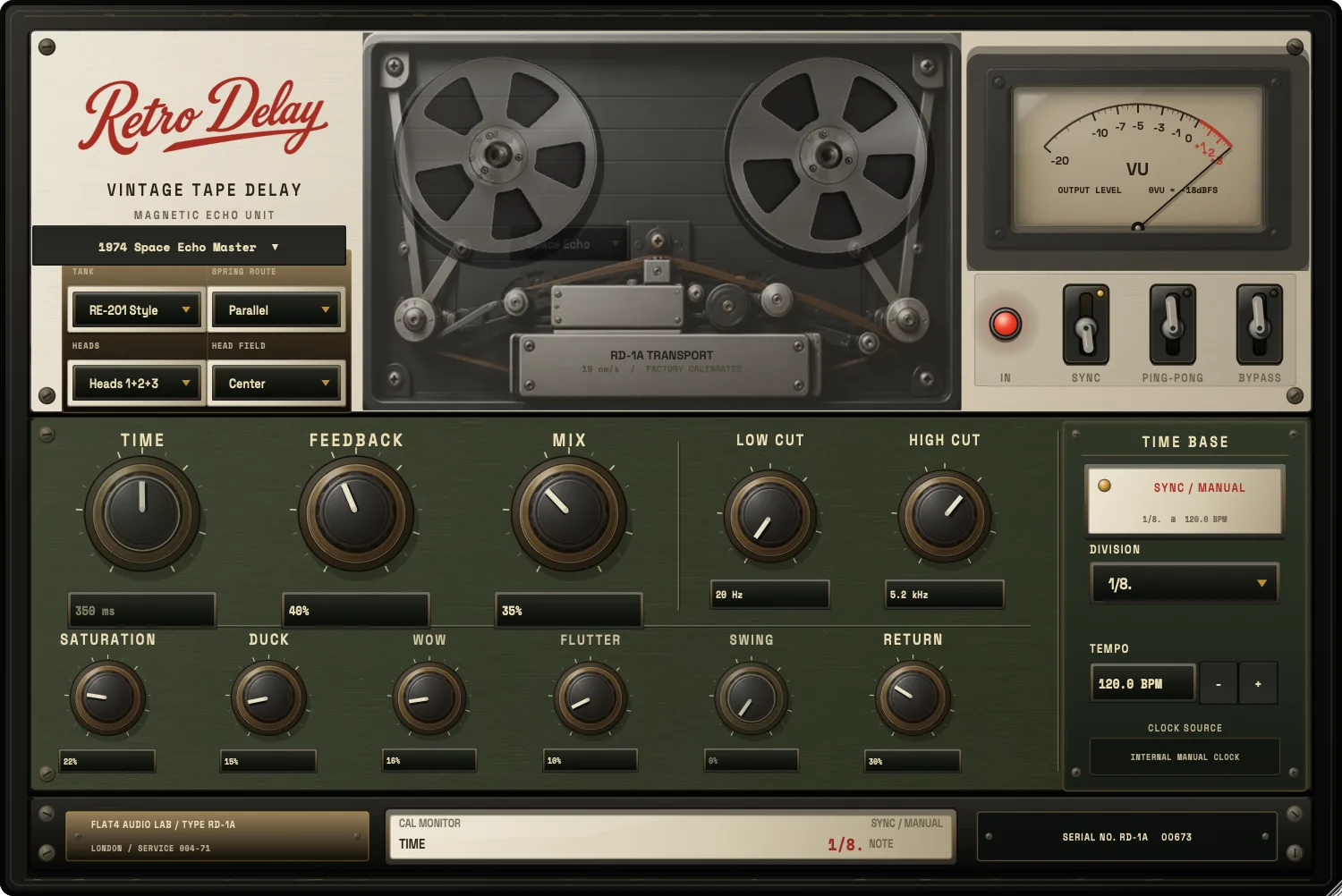Click the SATURATION knob

[107, 697]
